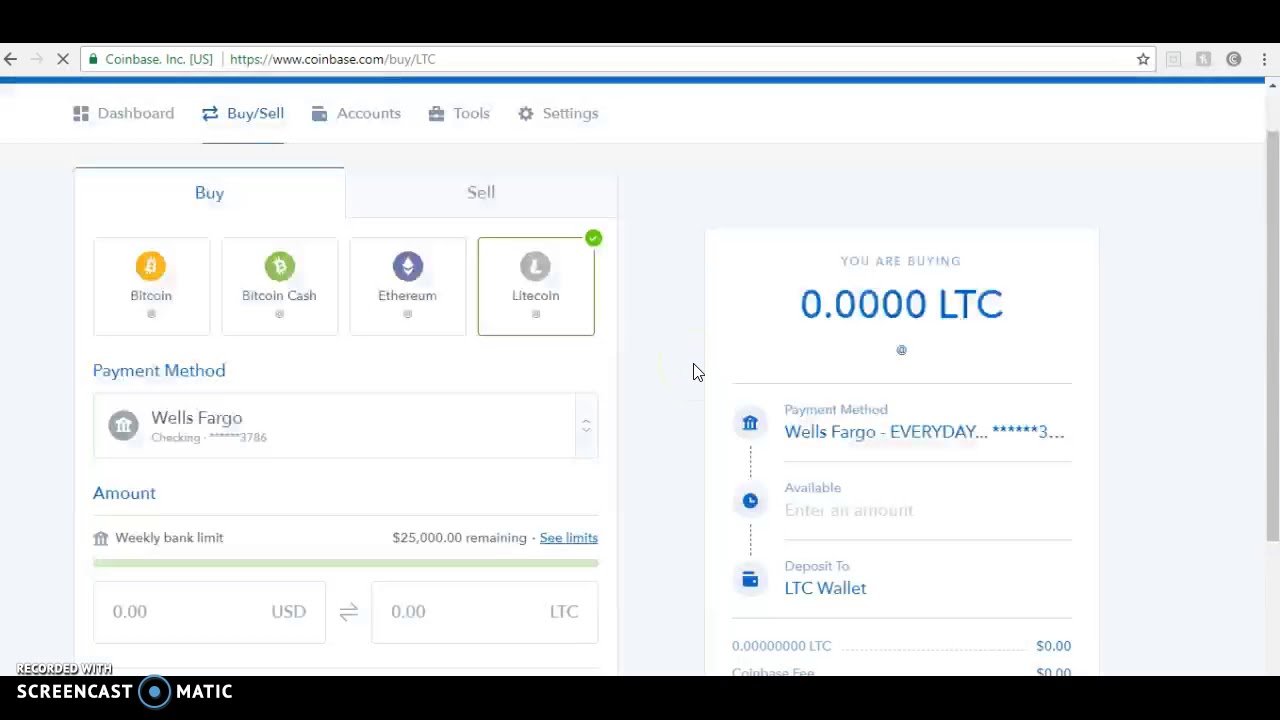Click 'Enter an amount' placeholder text
The width and height of the screenshot is (1280, 720).
pos(848,510)
